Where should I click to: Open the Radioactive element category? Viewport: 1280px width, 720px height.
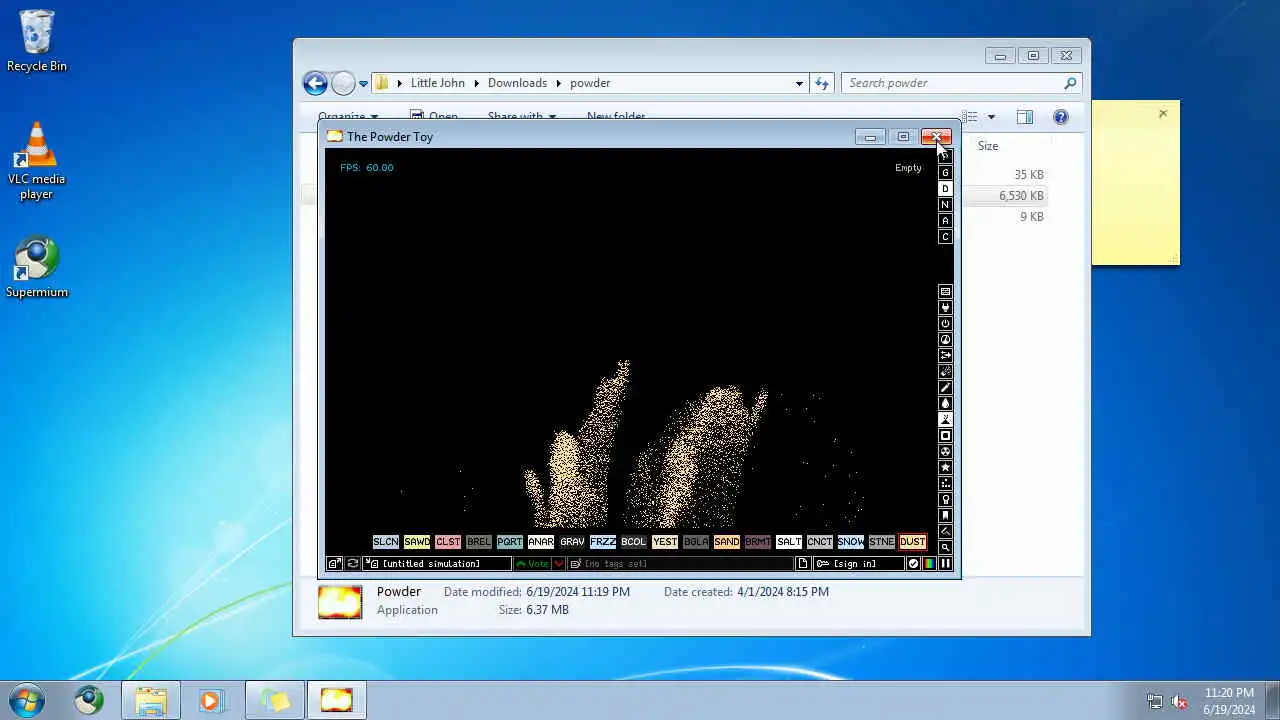[945, 452]
